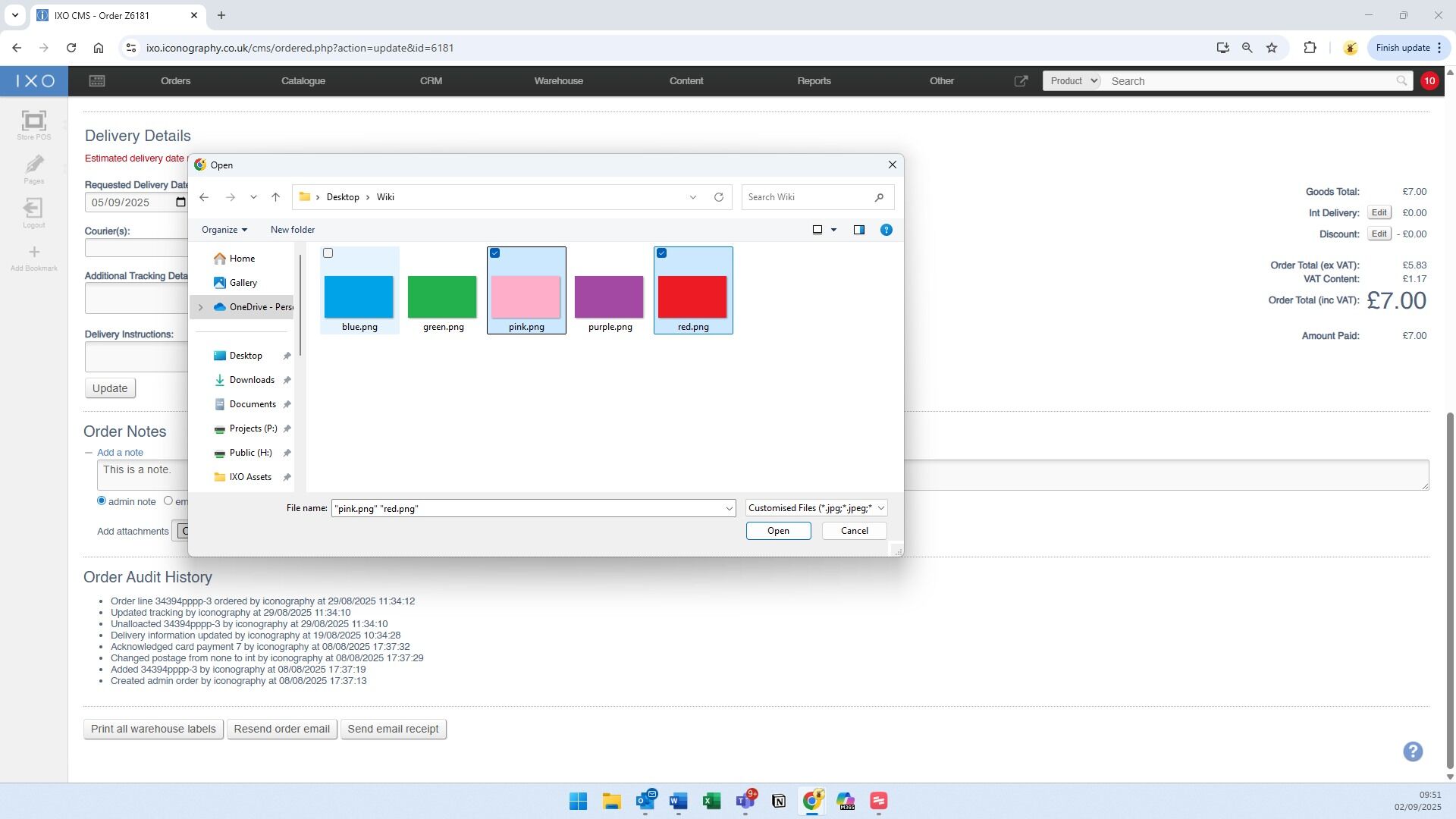Screen dimensions: 1456x819
Task: Expand the OneDrive tree node
Action: [x=200, y=307]
